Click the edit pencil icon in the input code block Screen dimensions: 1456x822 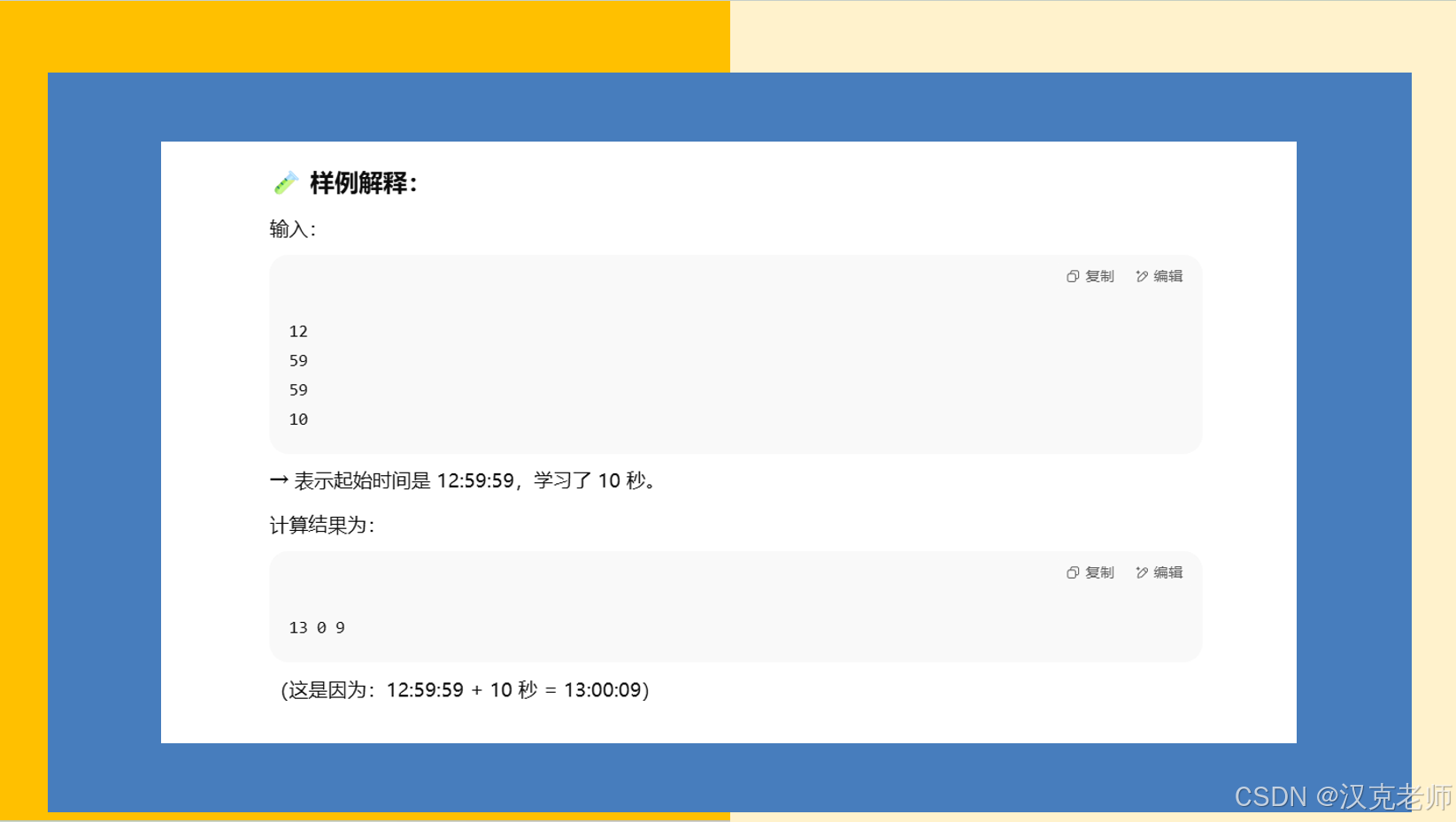pyautogui.click(x=1142, y=276)
